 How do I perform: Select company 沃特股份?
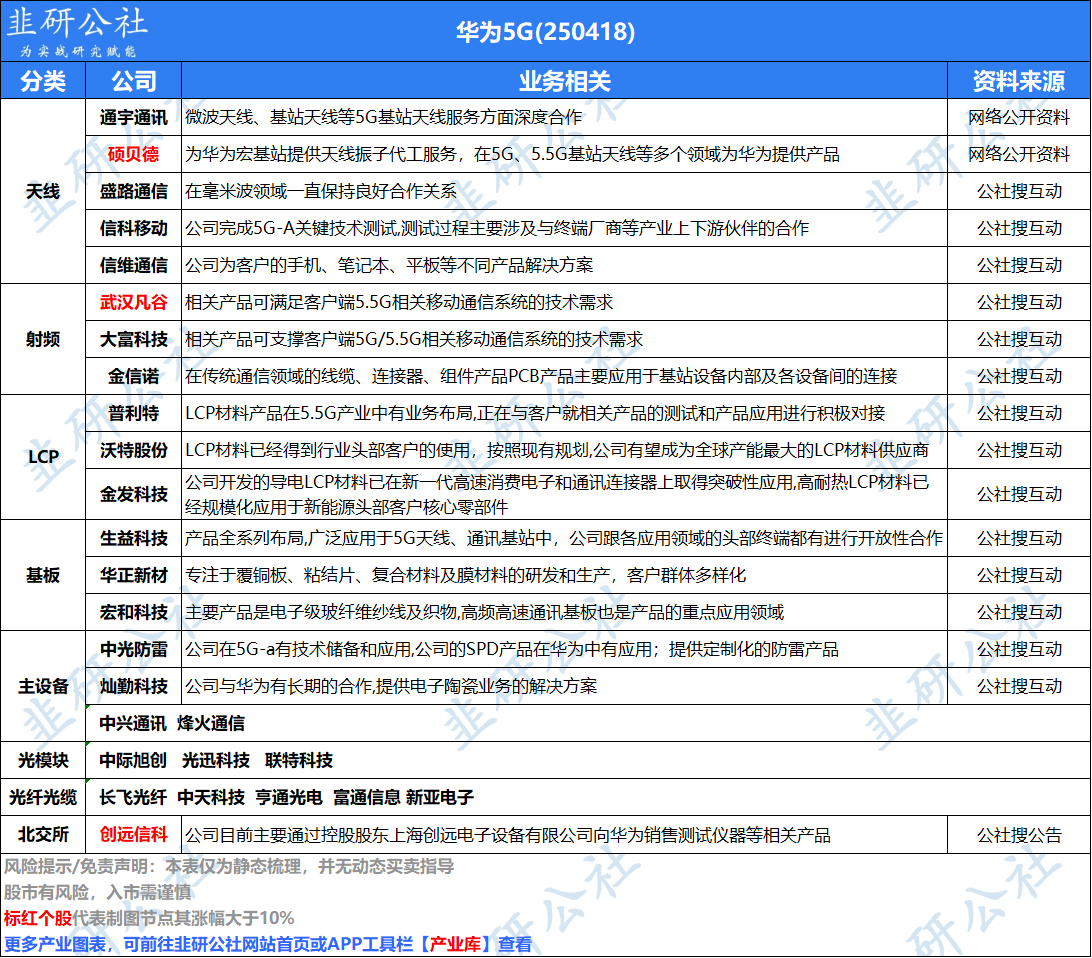[x=134, y=450]
